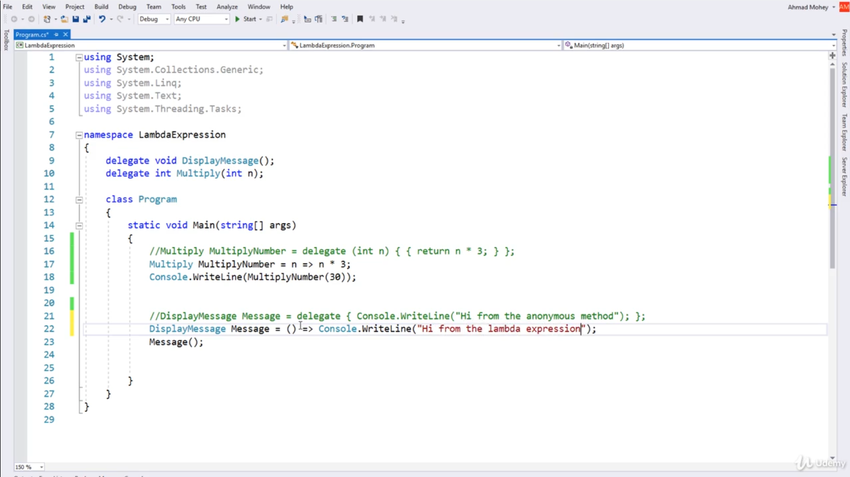Open the Analyze menu
Image resolution: width=850 pixels, height=477 pixels.
[x=227, y=7]
